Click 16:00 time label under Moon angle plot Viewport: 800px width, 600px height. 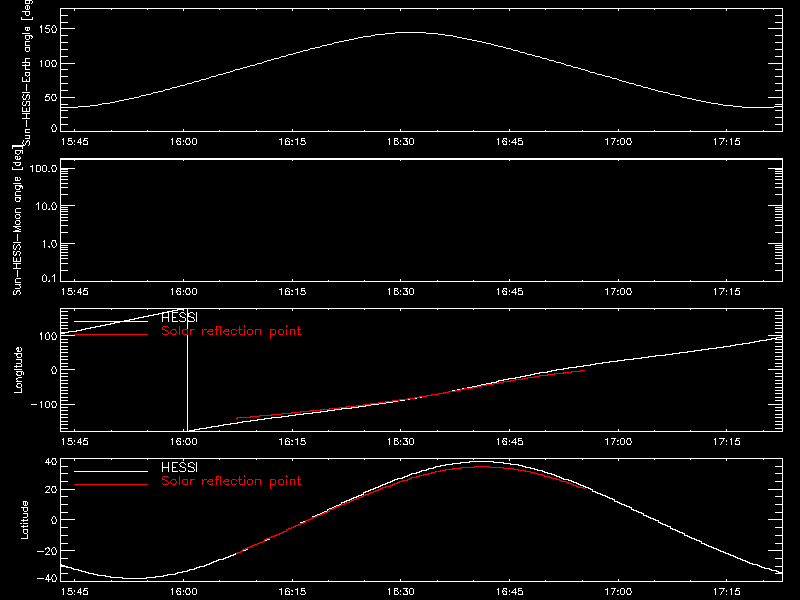click(183, 292)
